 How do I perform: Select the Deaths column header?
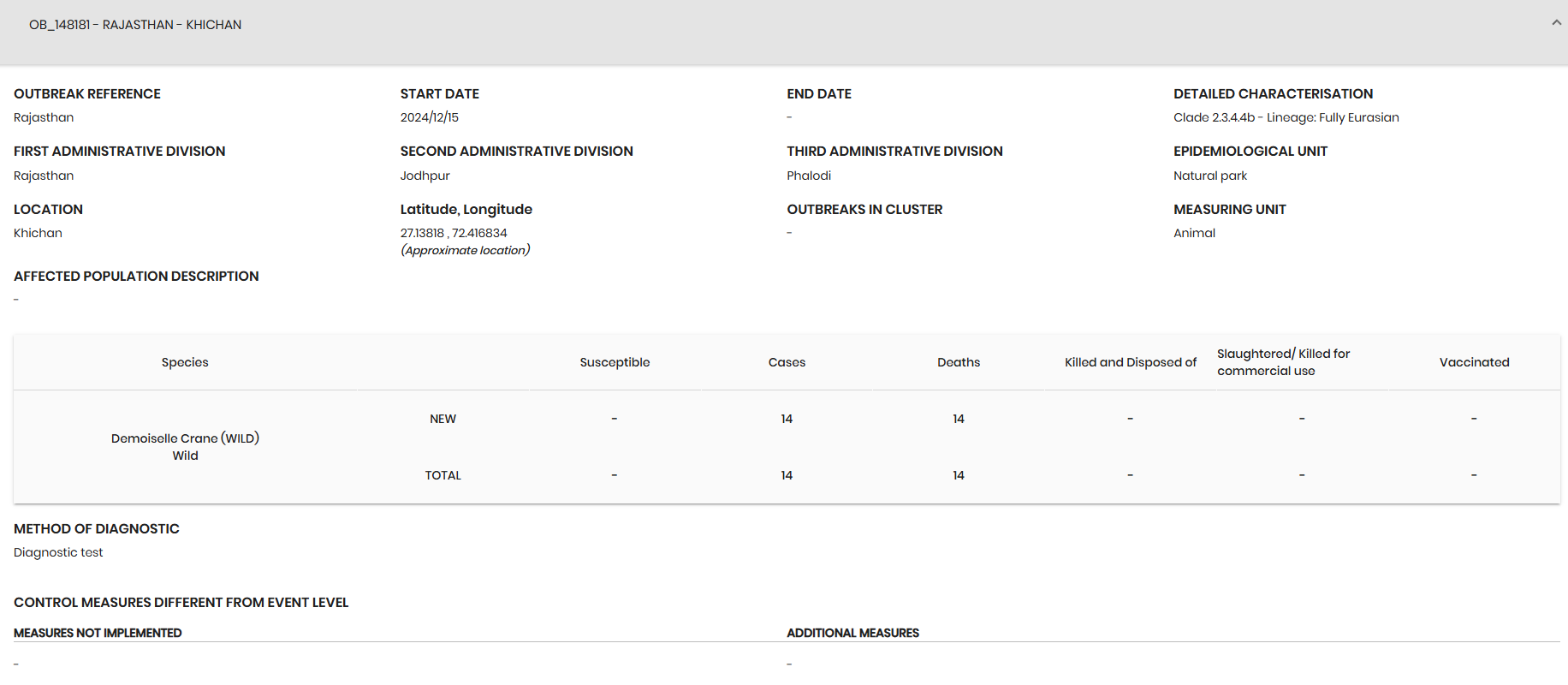(x=959, y=362)
